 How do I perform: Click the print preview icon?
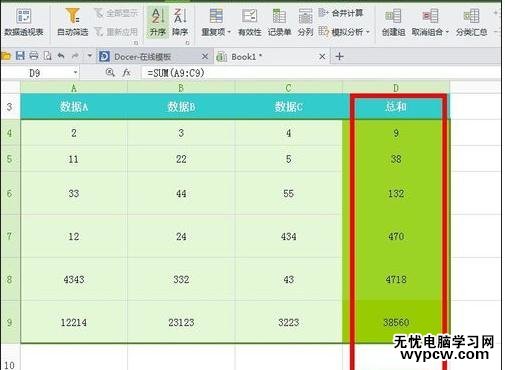pos(48,56)
